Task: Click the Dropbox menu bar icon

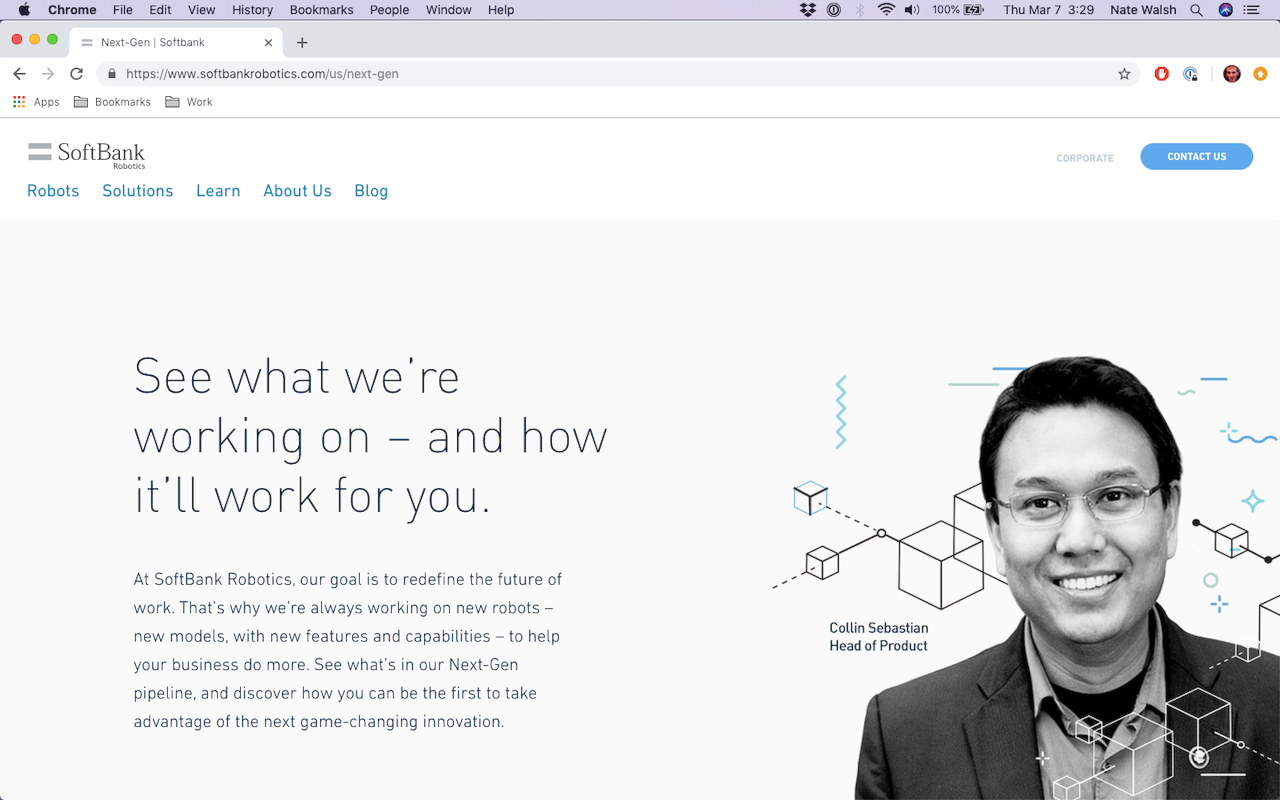Action: tap(808, 10)
